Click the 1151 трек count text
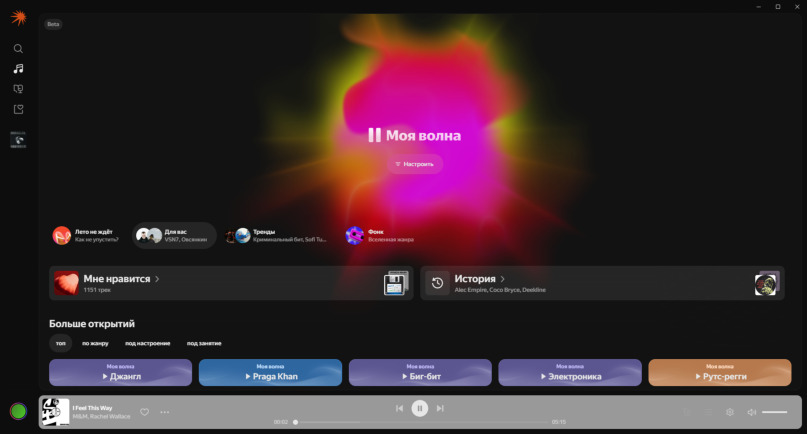 click(97, 290)
